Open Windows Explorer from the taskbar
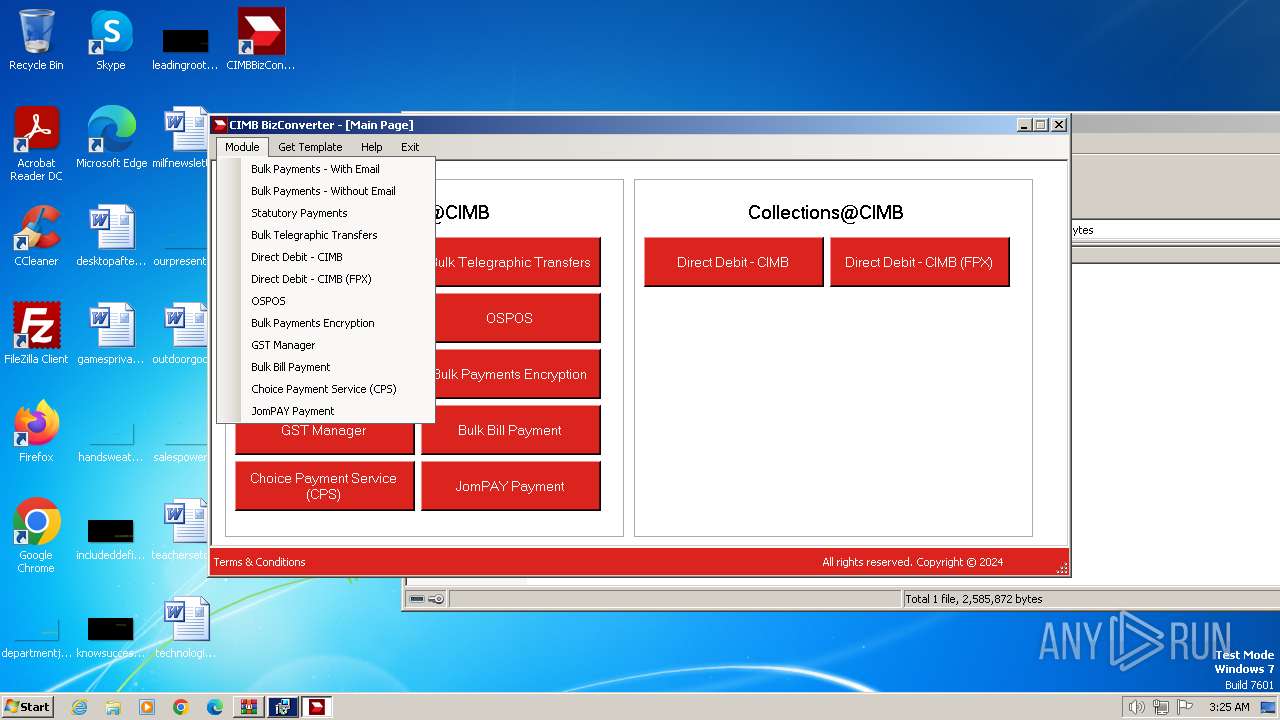This screenshot has height=720, width=1280. [x=113, y=707]
